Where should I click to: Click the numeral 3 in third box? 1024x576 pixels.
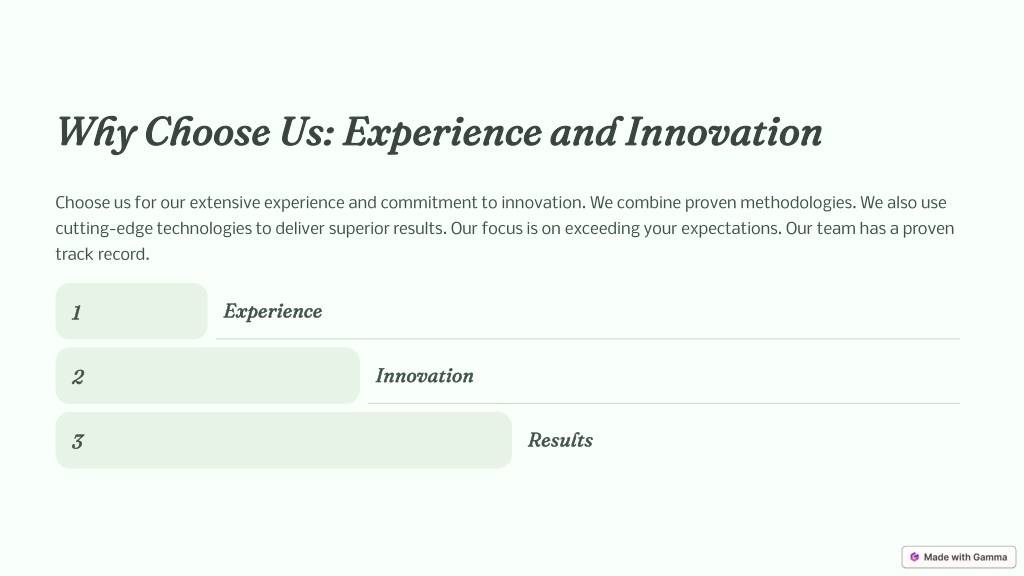(x=78, y=442)
